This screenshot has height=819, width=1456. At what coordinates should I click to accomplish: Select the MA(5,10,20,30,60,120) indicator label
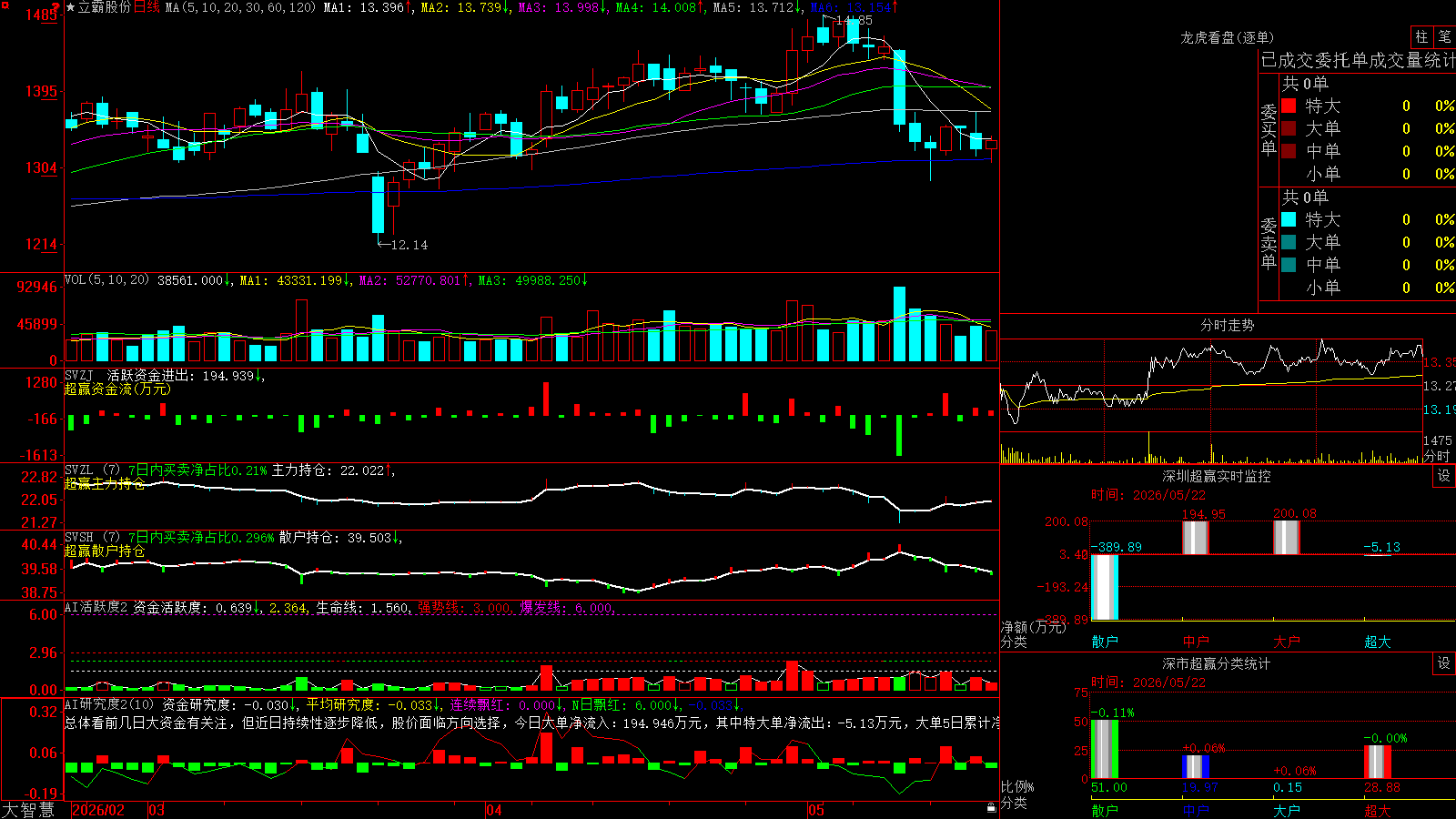[x=240, y=7]
